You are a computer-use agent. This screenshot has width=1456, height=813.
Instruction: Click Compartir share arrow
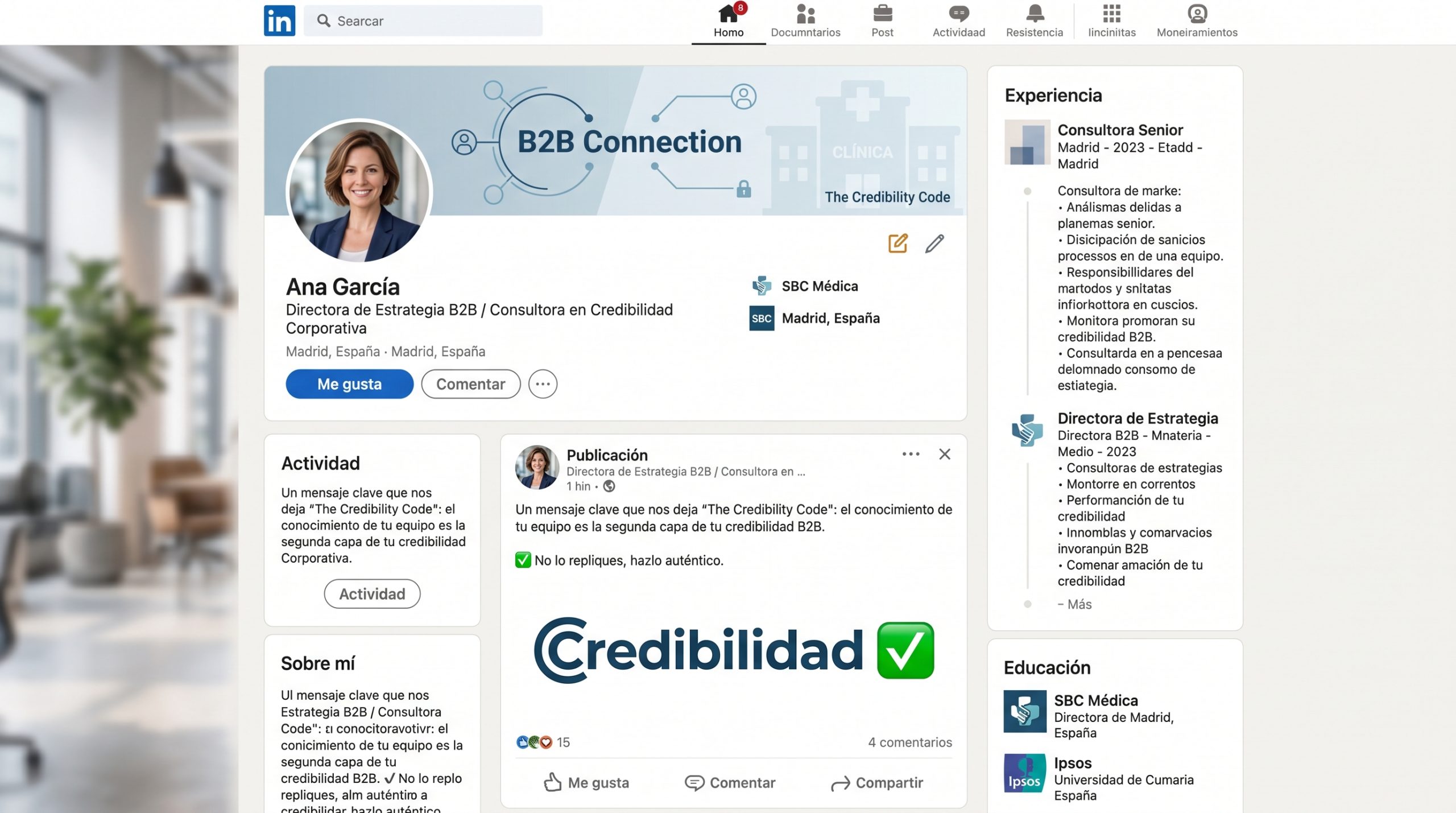(876, 783)
